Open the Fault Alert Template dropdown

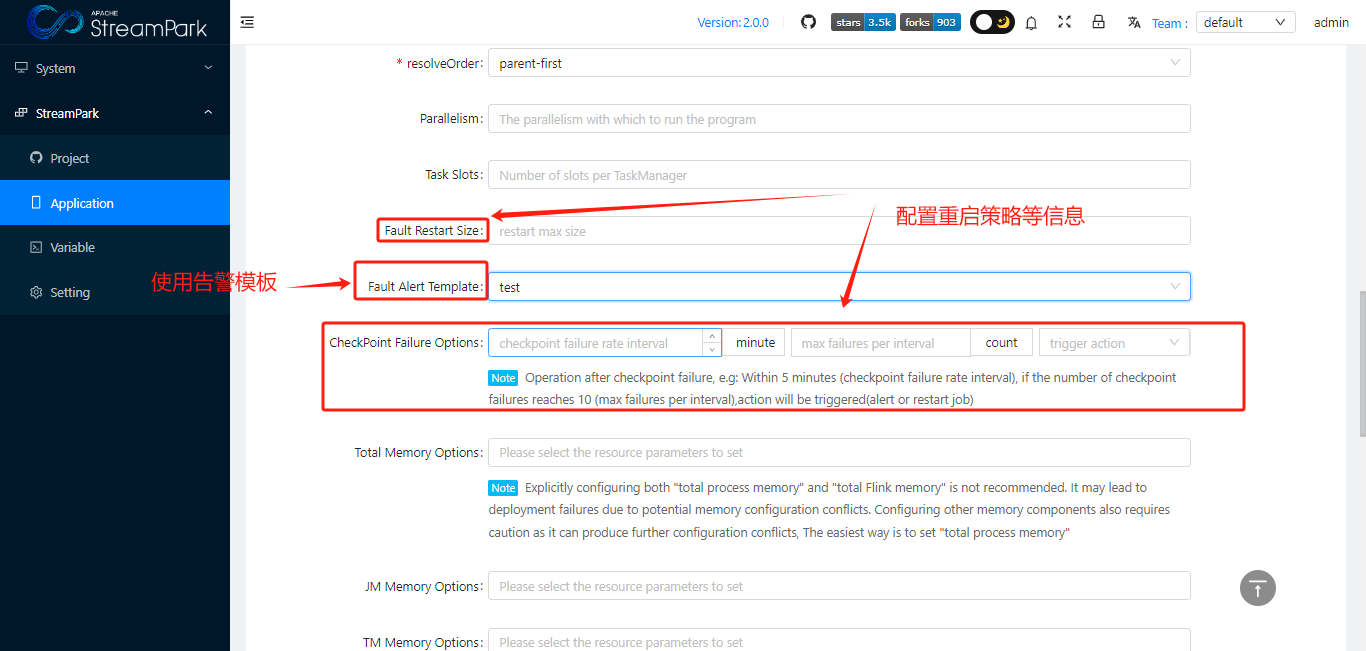(838, 286)
